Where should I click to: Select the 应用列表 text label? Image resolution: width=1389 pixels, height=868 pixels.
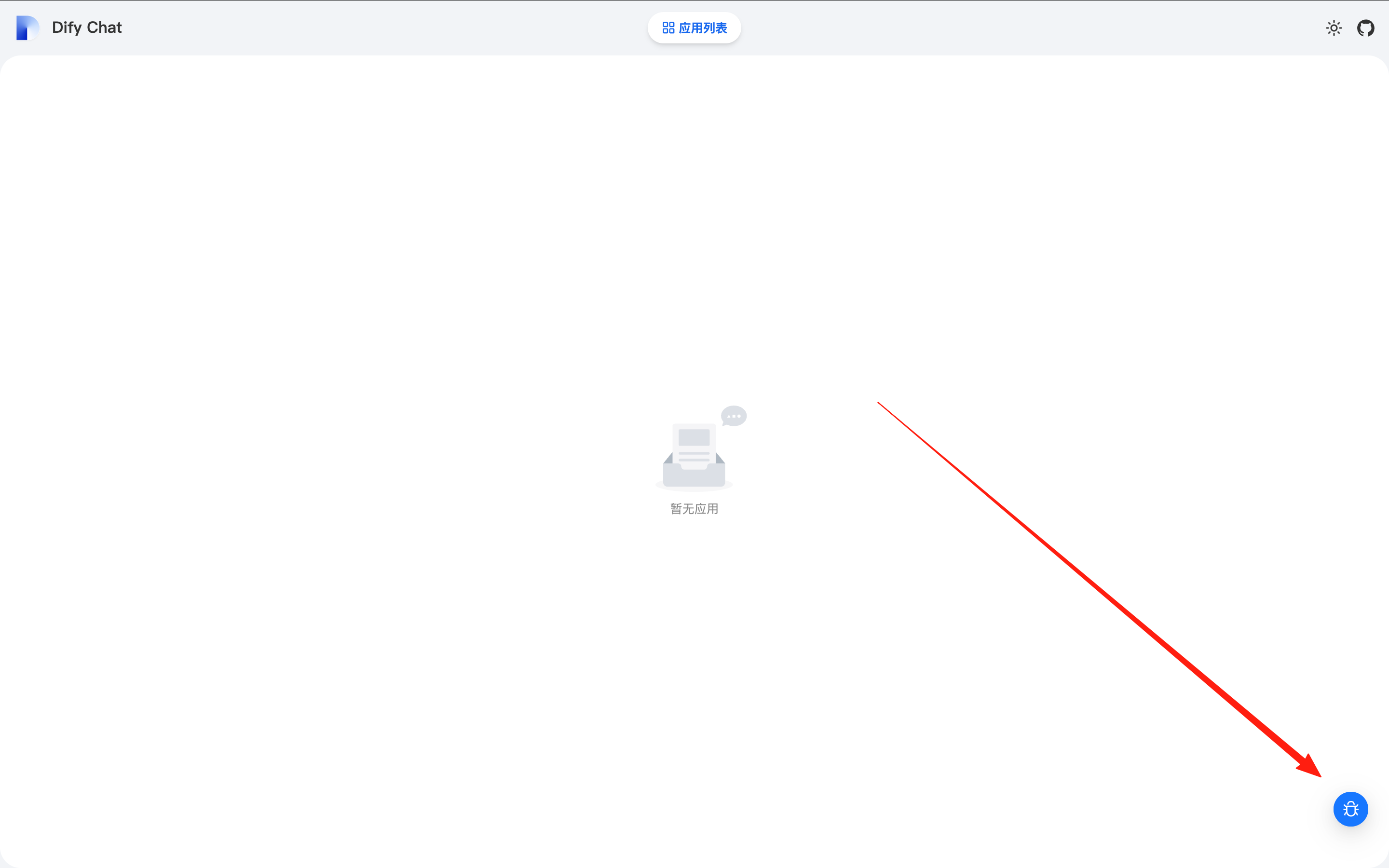point(703,27)
